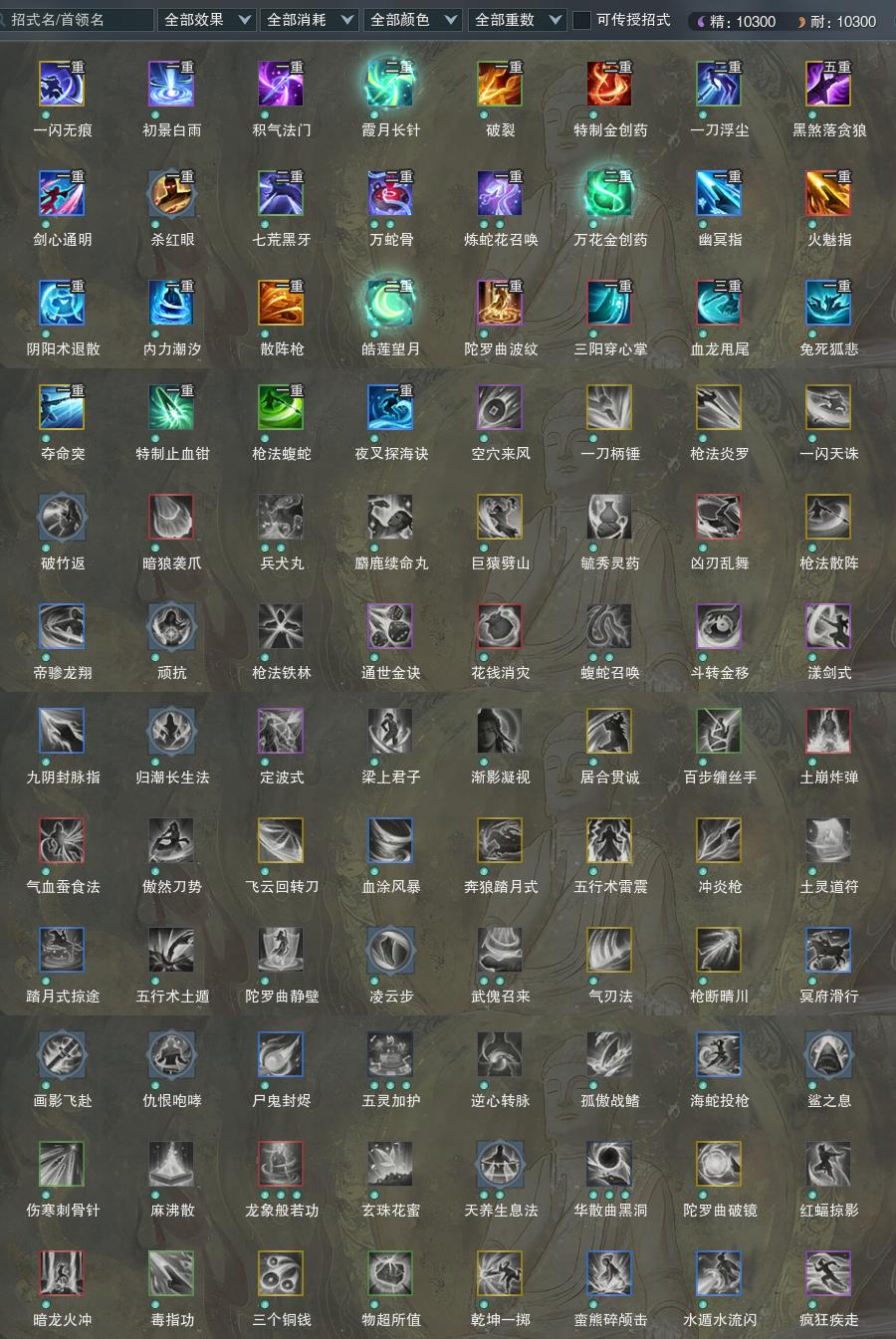Pick the 黑煞落贪狼 skill icon
This screenshot has width=896, height=1339.
click(x=829, y=84)
